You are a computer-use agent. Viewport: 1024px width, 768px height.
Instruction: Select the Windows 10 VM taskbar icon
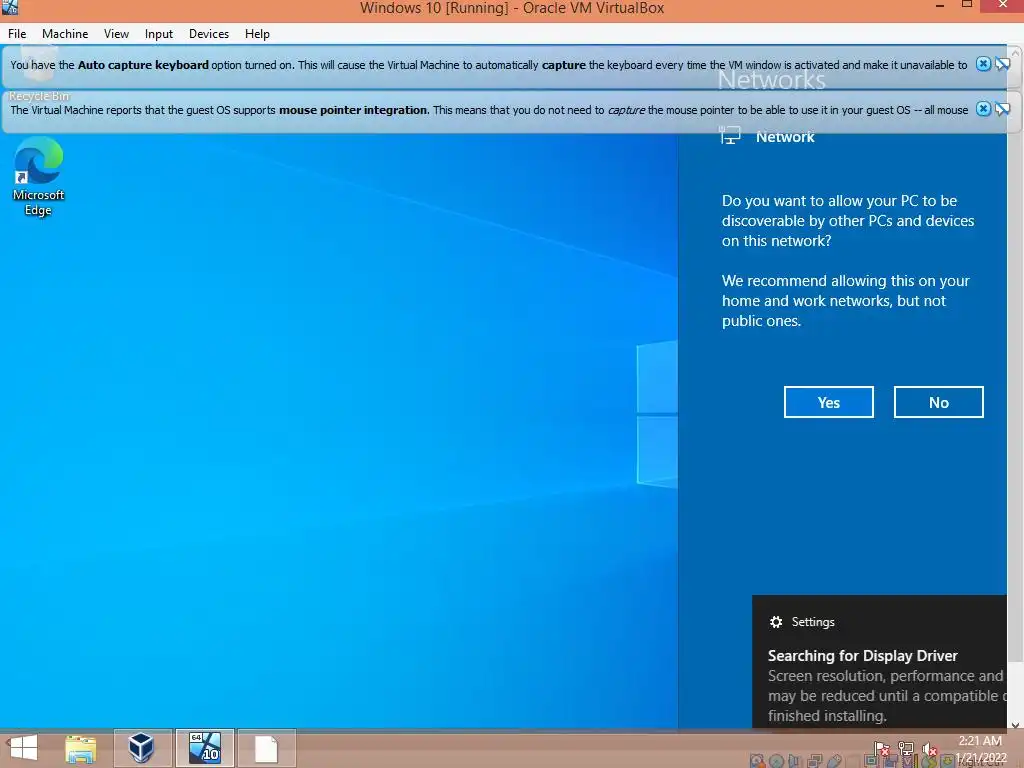click(204, 748)
